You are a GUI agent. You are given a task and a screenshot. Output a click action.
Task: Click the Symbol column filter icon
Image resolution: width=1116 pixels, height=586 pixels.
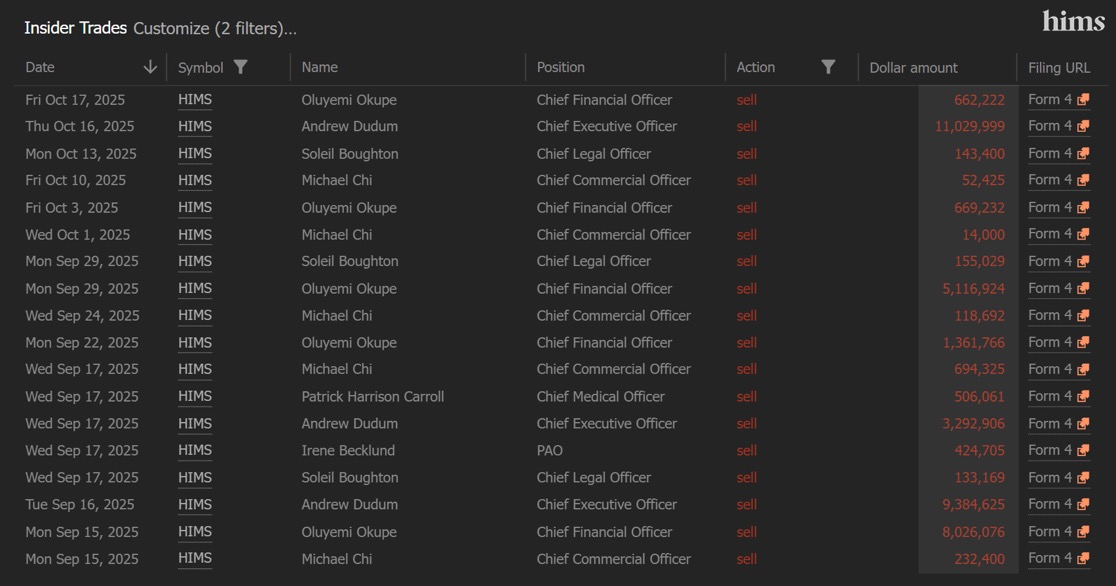tap(240, 67)
